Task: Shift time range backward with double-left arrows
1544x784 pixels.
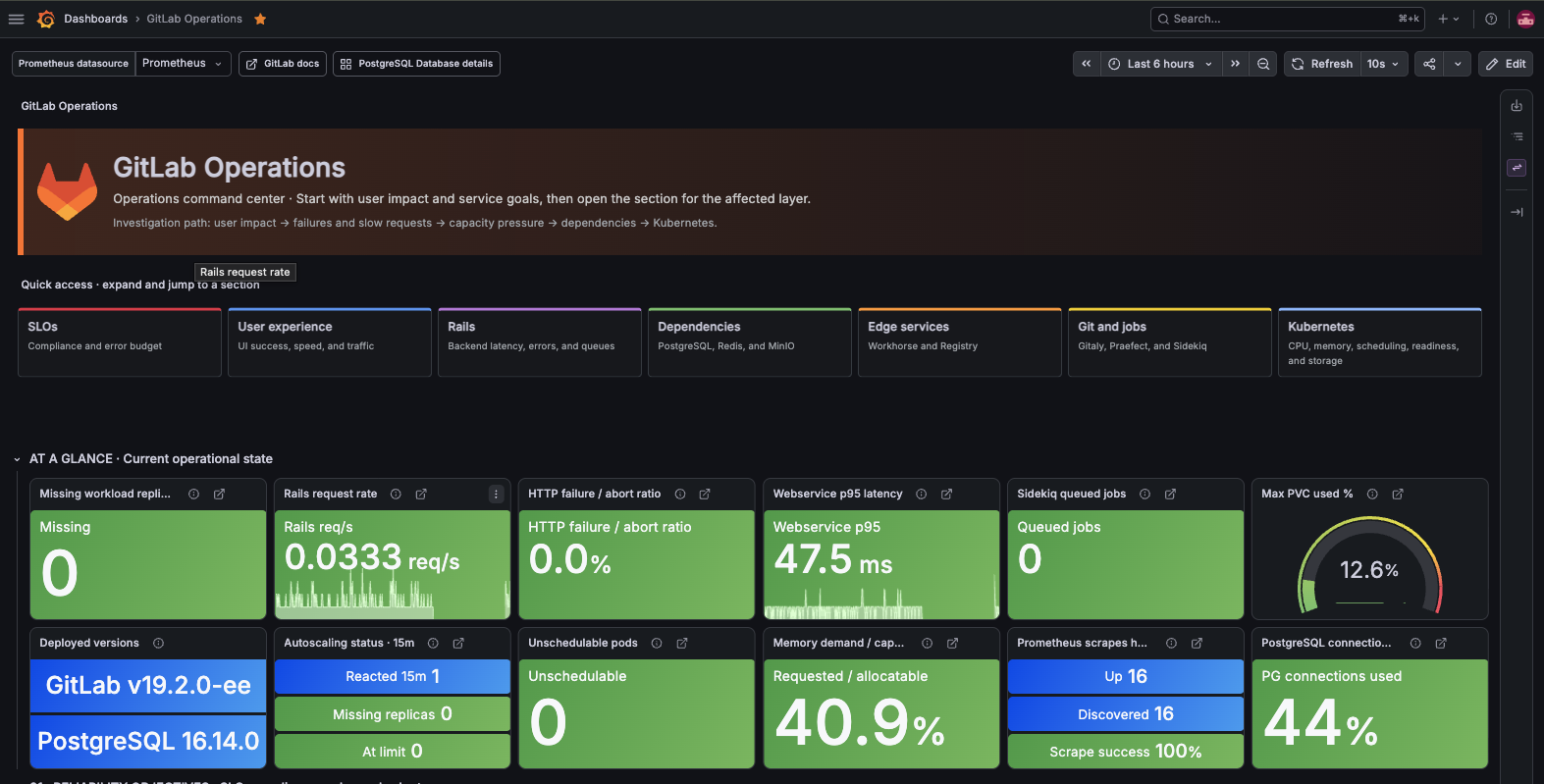Action: click(x=1086, y=64)
